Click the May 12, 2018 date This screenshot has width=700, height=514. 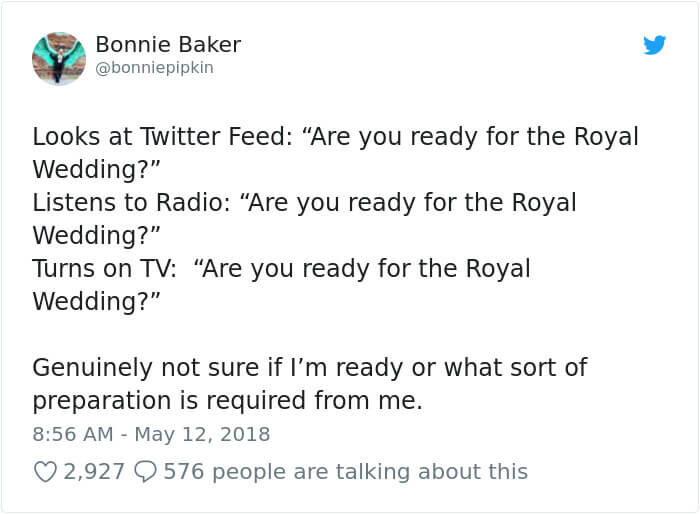(x=204, y=435)
